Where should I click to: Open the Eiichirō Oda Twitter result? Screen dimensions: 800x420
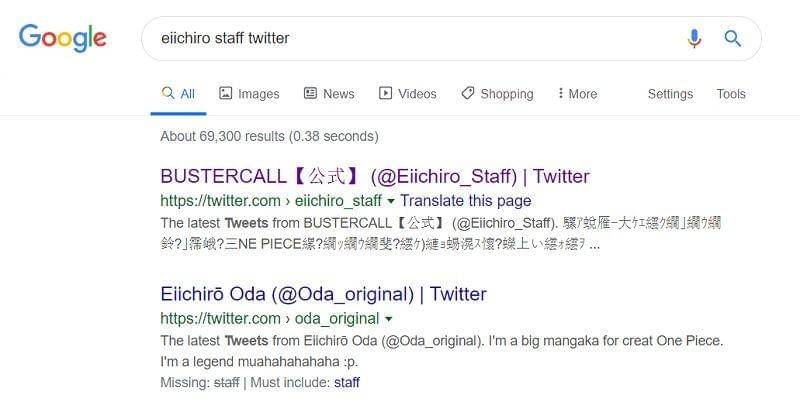323,294
